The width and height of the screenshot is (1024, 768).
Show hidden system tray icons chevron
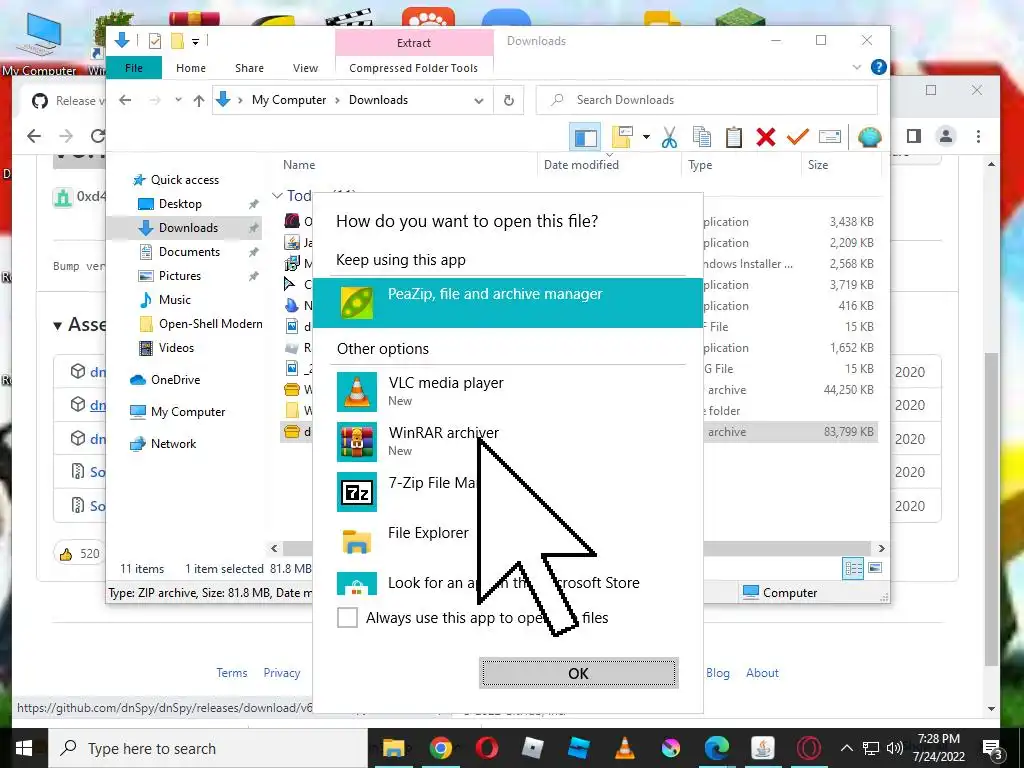pyautogui.click(x=846, y=748)
